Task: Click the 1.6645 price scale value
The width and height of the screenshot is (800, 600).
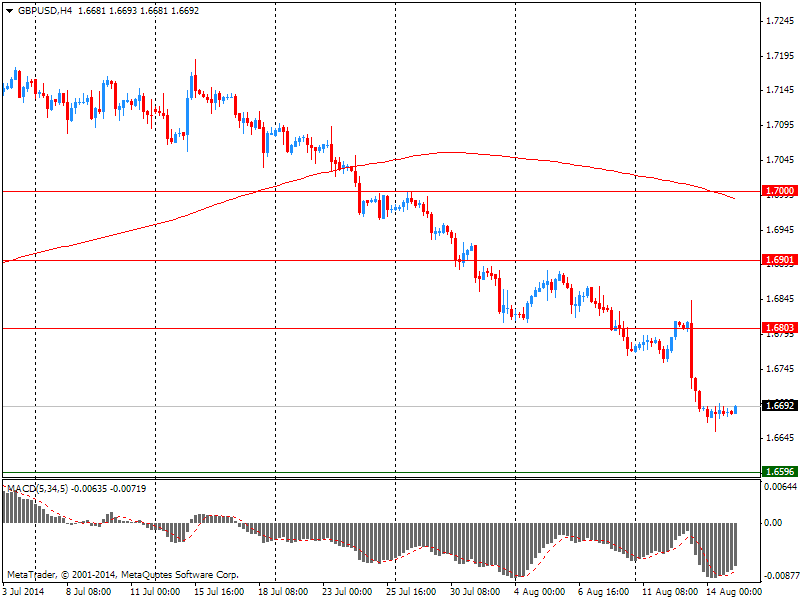Action: point(781,438)
